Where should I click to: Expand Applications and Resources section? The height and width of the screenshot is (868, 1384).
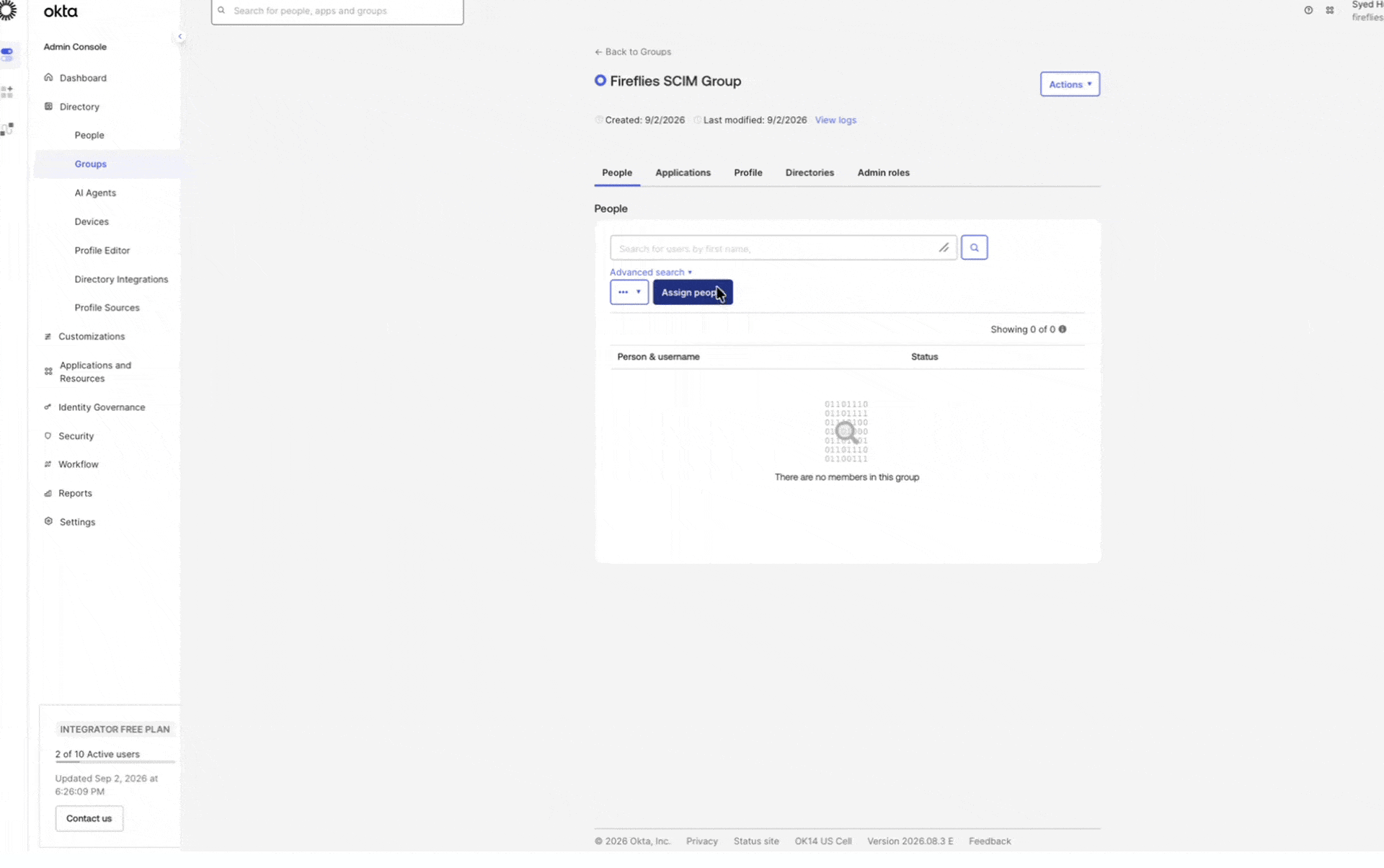(x=95, y=372)
